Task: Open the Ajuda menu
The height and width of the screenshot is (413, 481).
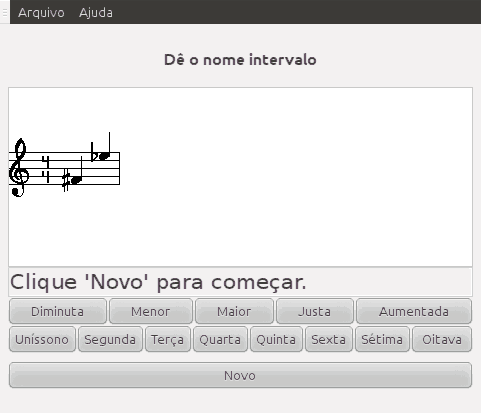Action: 96,13
